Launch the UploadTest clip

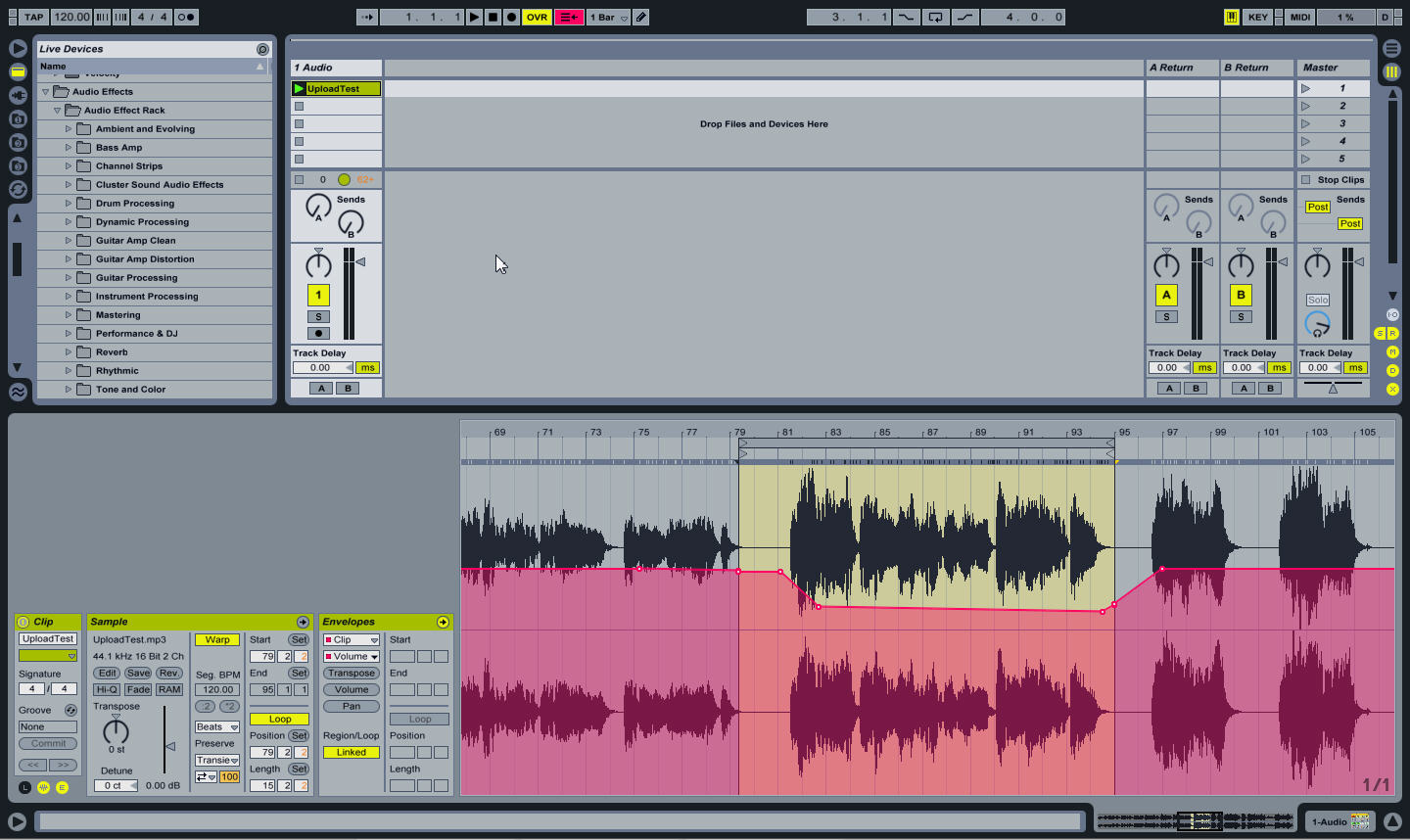[x=300, y=89]
